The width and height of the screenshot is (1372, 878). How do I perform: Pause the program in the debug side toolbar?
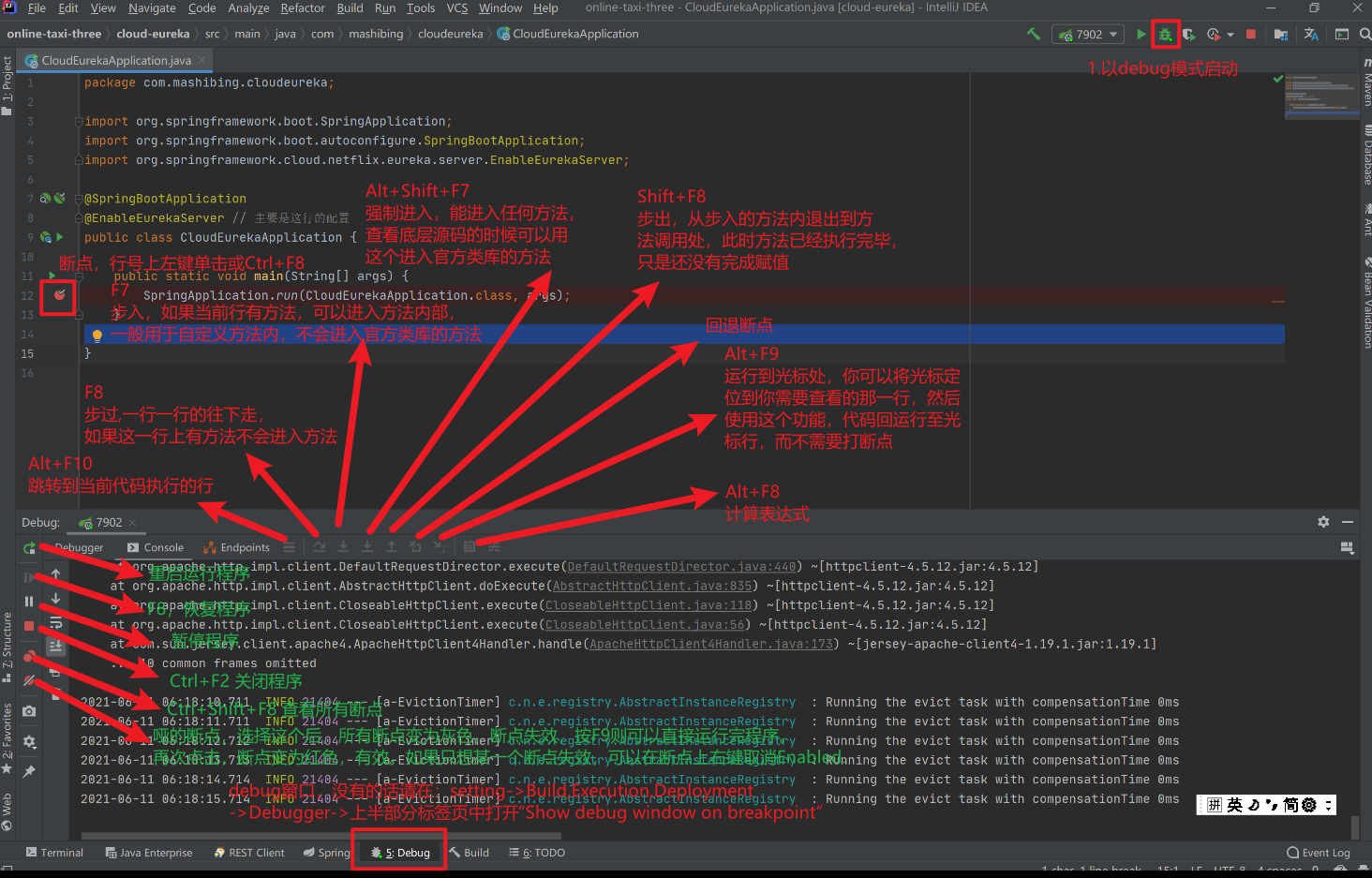(29, 602)
